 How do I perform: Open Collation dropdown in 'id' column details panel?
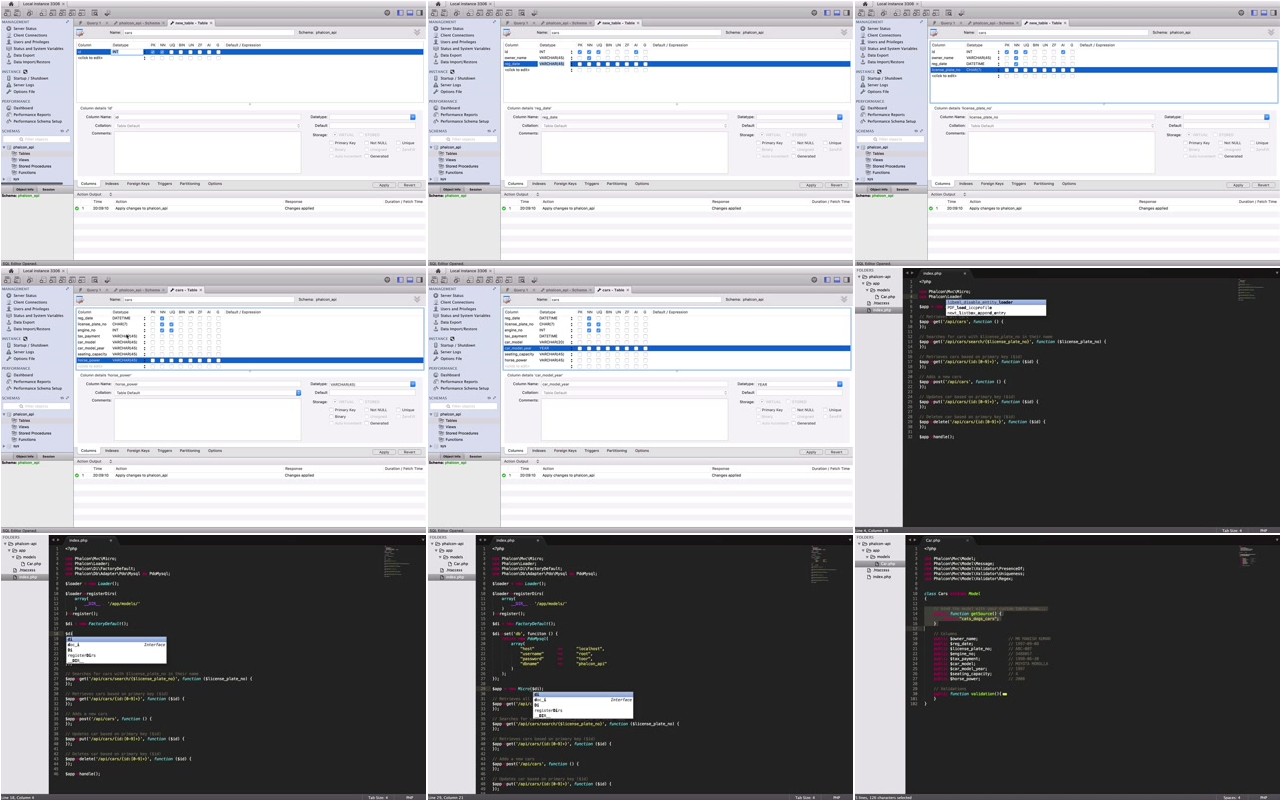[x=207, y=126]
